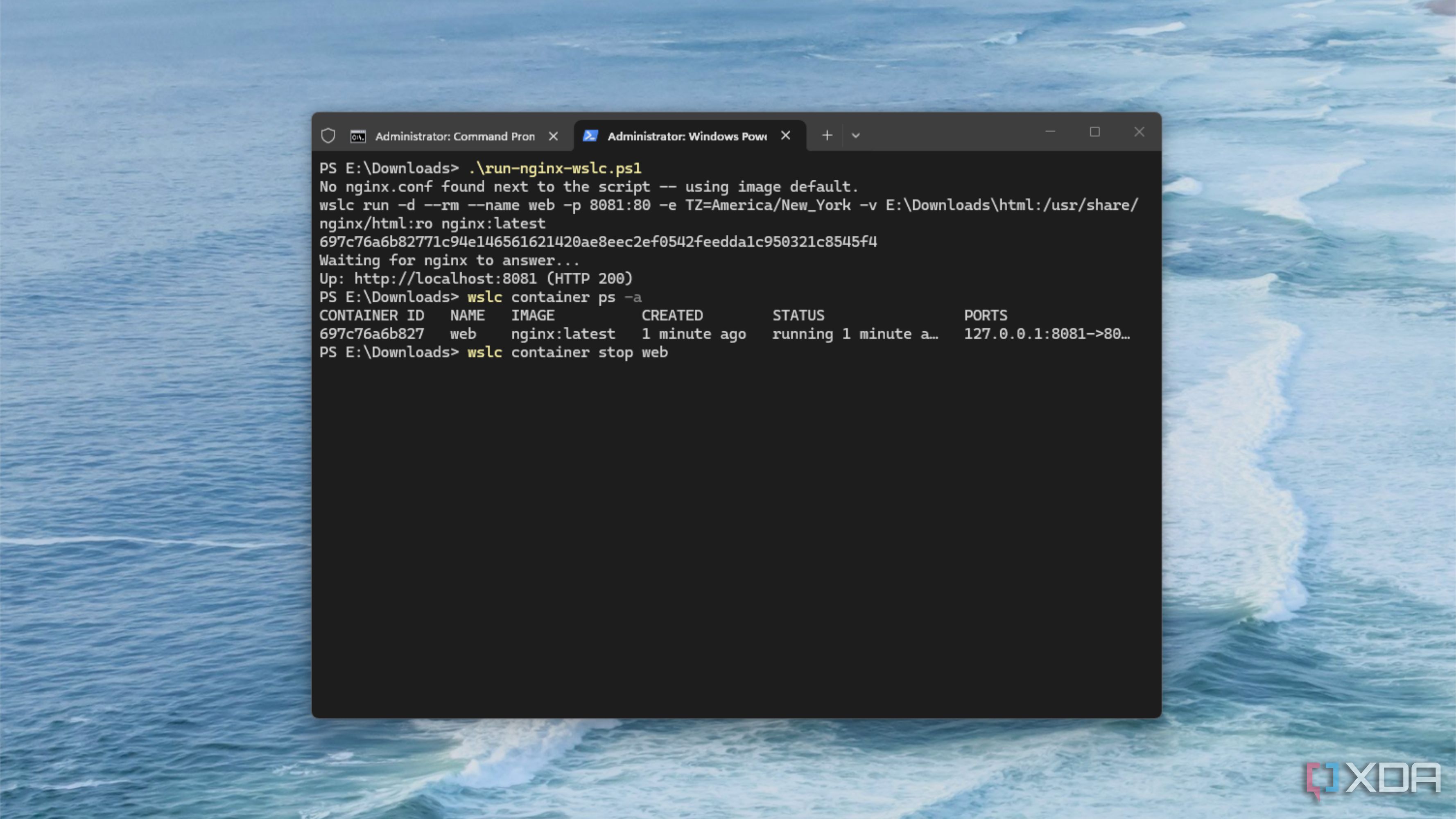Click the IMAGE column header
Screen dimensions: 1456x819
coord(533,315)
